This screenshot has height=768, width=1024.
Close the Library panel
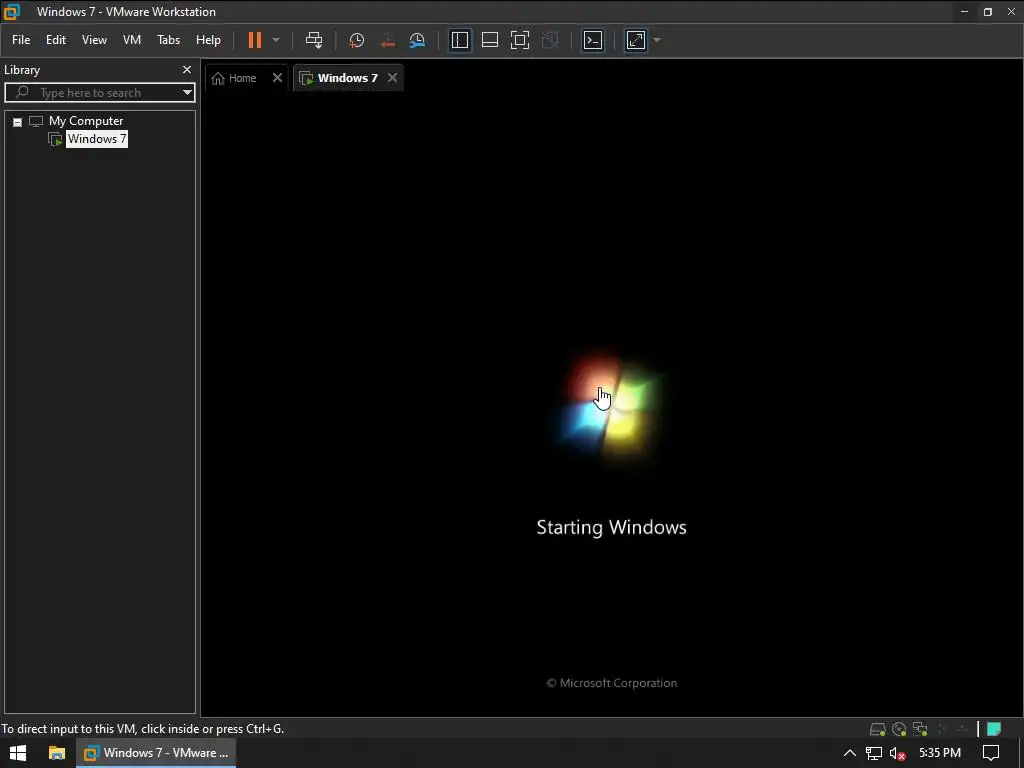click(x=187, y=69)
